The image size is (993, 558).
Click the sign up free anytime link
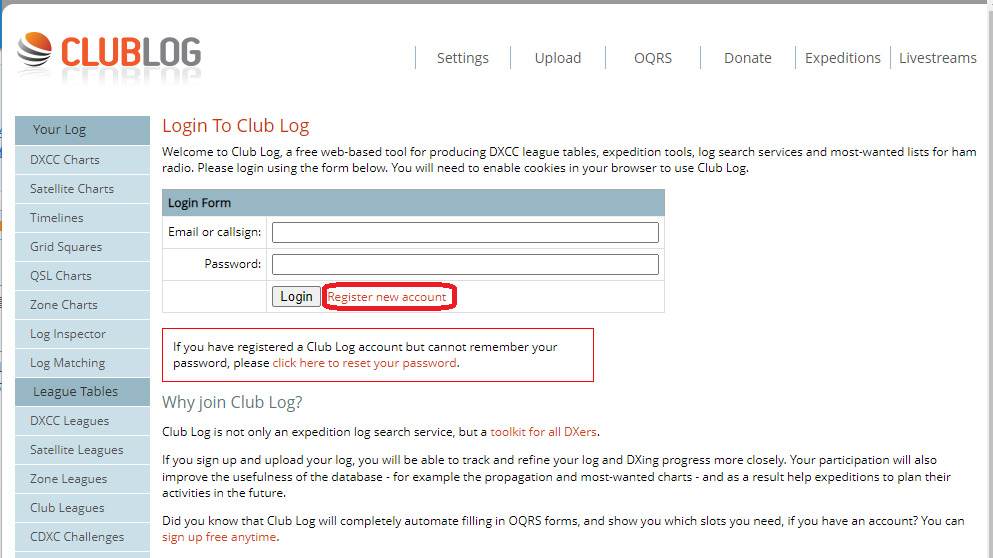click(x=219, y=537)
